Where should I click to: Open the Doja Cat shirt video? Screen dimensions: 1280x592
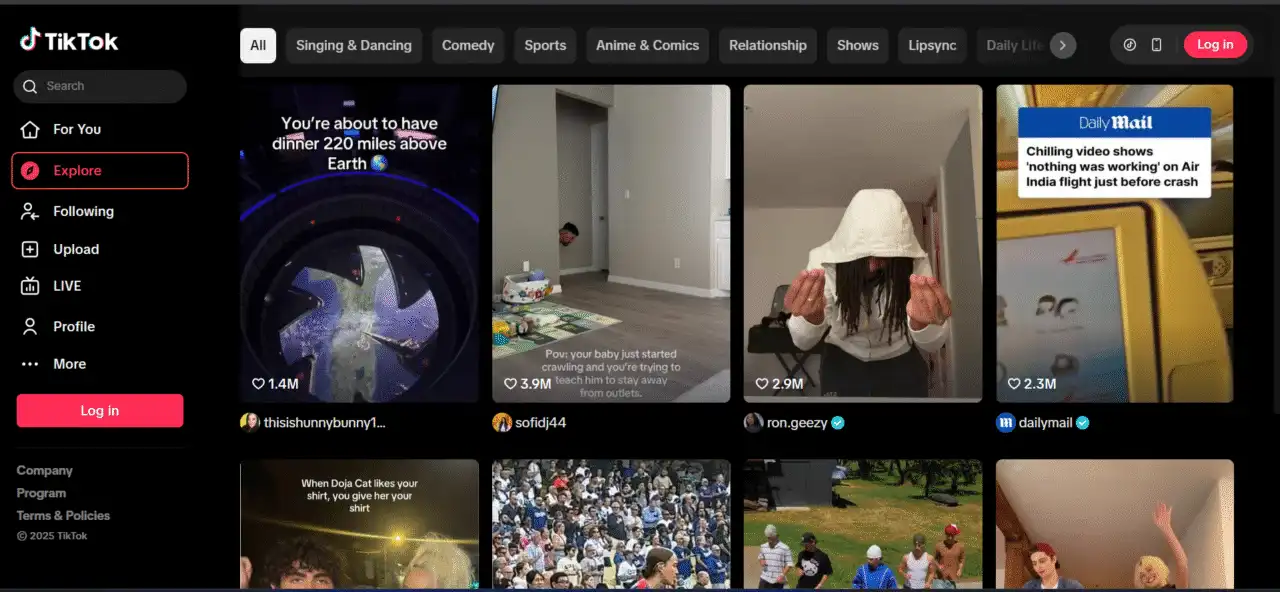click(x=359, y=524)
